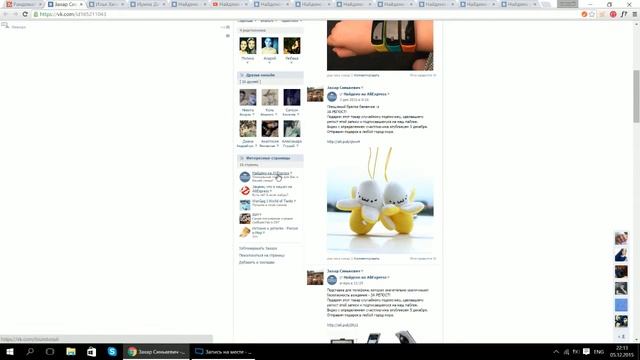Click Добавить в закладки link

[257, 262]
